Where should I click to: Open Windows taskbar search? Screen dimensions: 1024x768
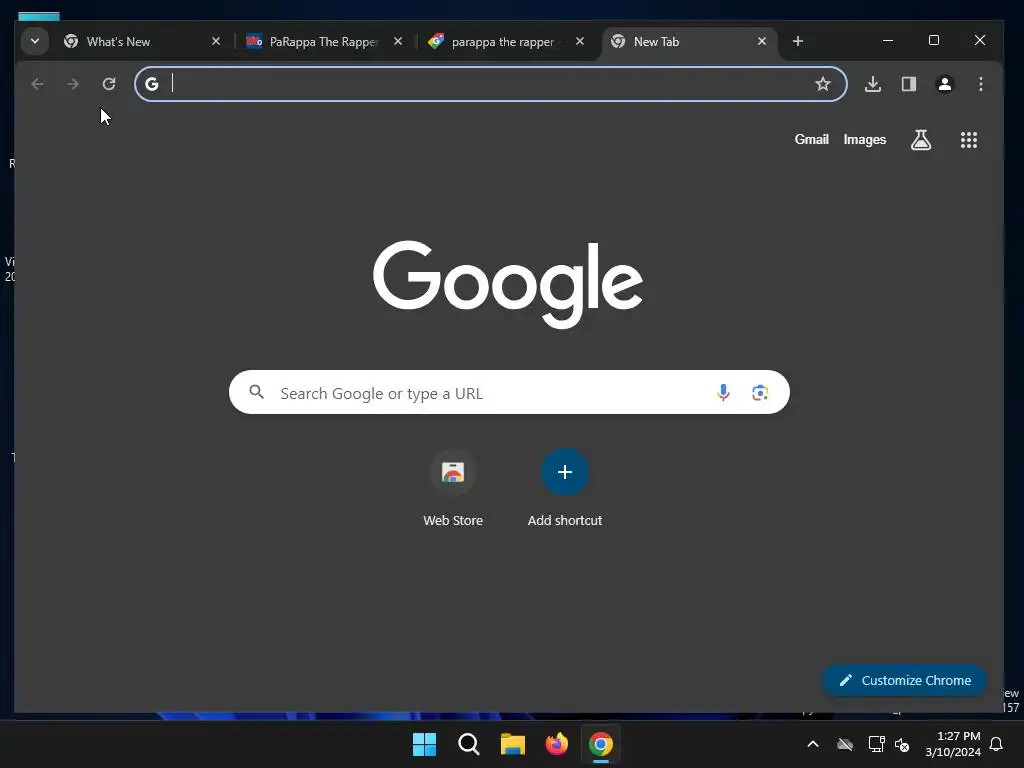coord(468,744)
